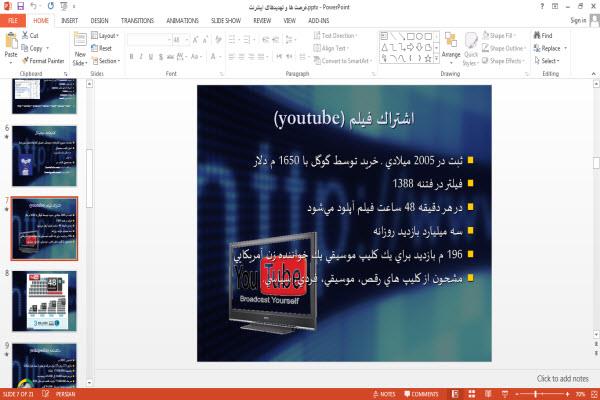
Task: Click Convert to SmartArt
Action: tap(342, 61)
